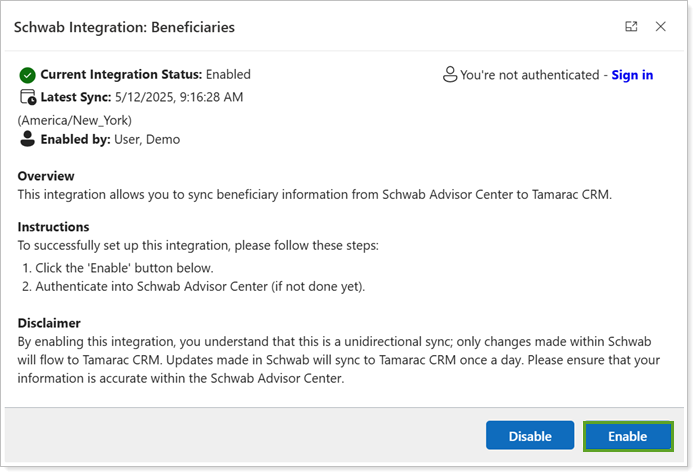This screenshot has height=476, width=697.
Task: Open the Sign in link
Action: click(632, 75)
